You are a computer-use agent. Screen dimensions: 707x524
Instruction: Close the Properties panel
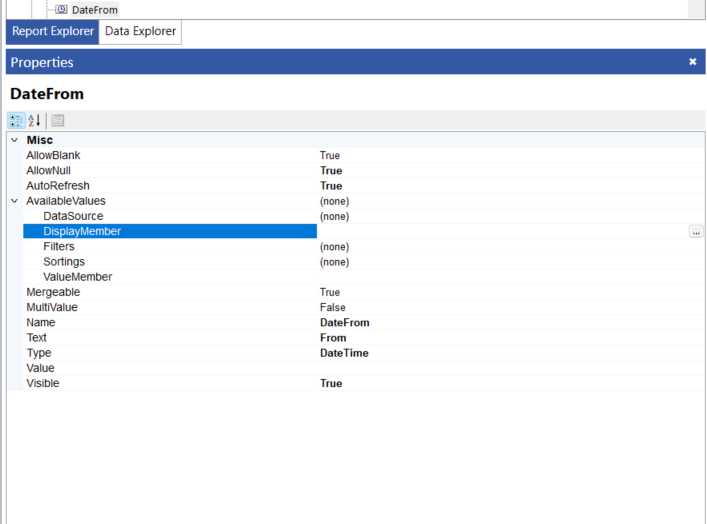pyautogui.click(x=692, y=62)
